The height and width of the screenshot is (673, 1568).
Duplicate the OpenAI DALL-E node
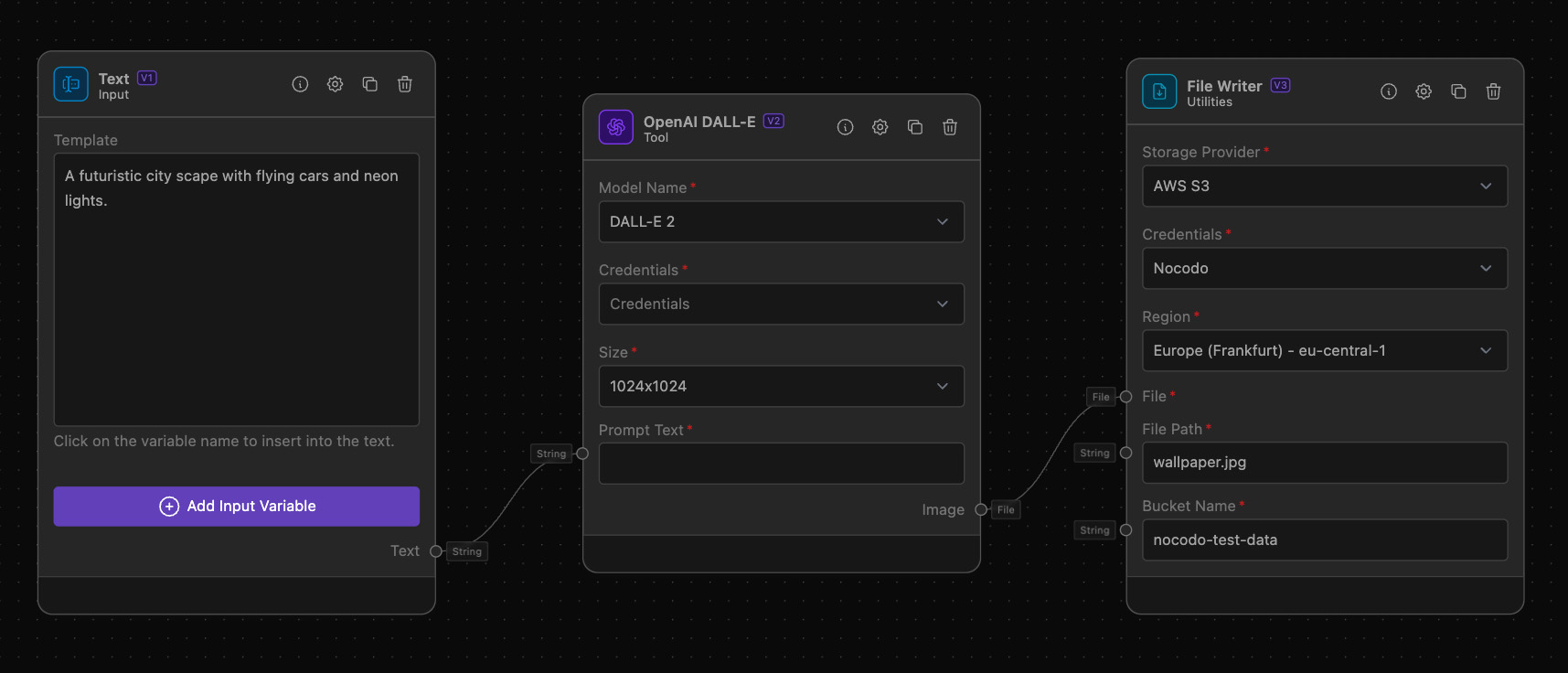click(915, 127)
